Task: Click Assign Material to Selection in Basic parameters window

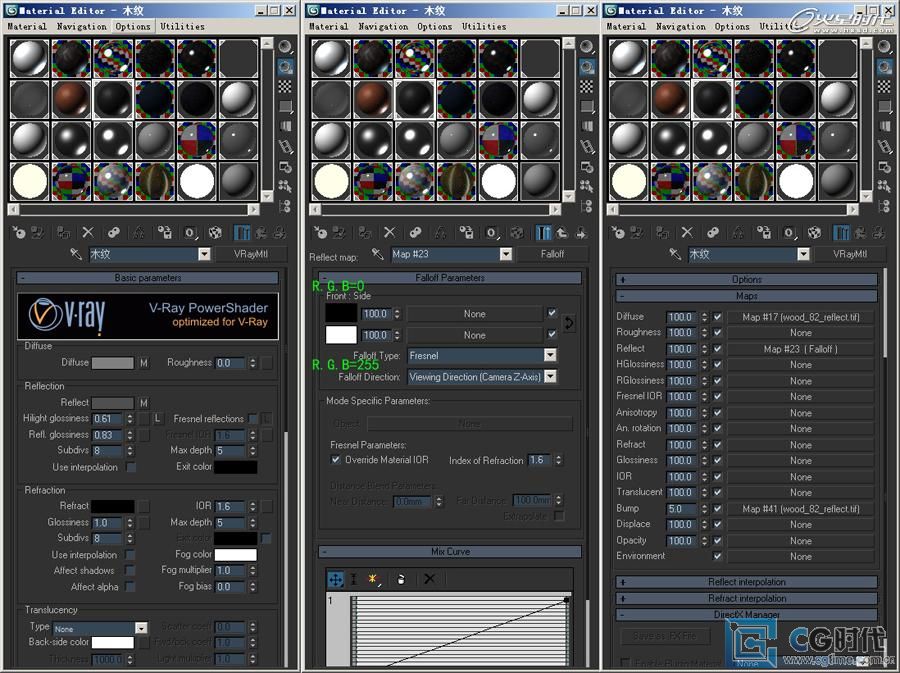Action: 63,232
